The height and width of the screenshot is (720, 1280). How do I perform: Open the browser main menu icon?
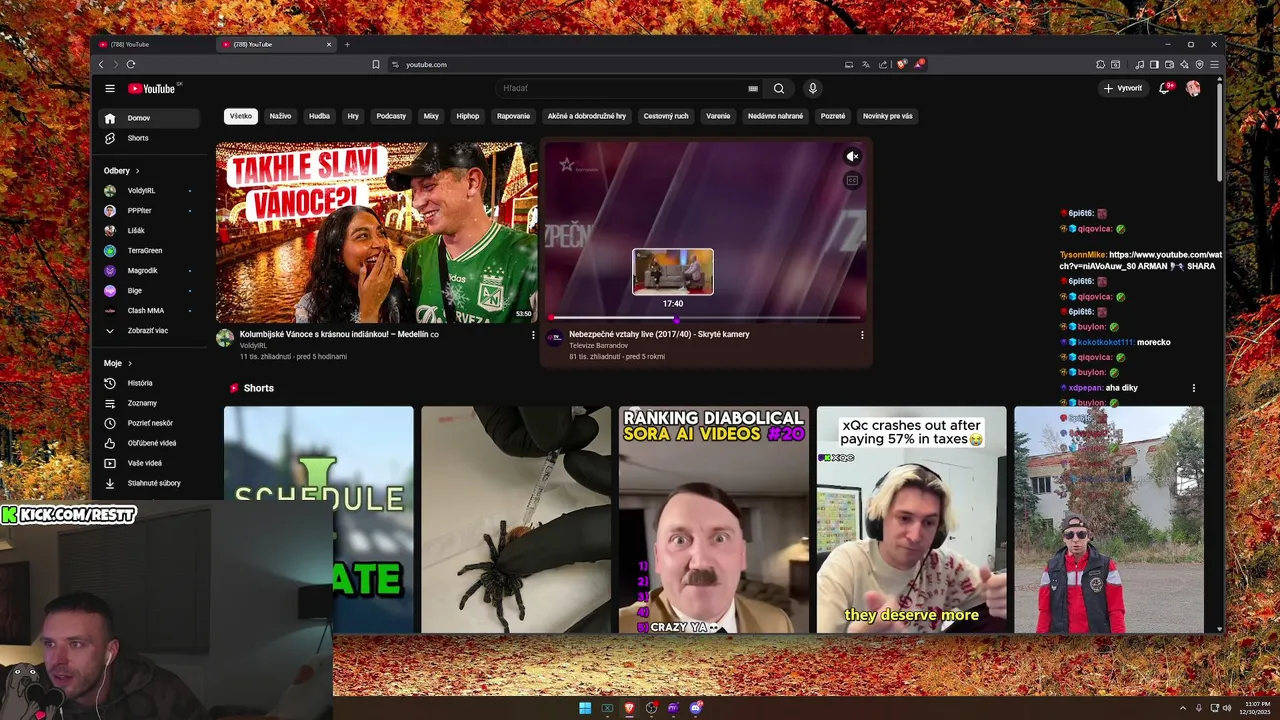1214,64
